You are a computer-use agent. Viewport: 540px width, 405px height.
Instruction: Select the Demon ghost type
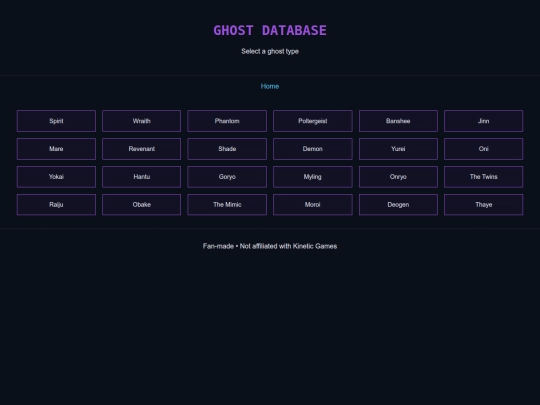pyautogui.click(x=313, y=149)
